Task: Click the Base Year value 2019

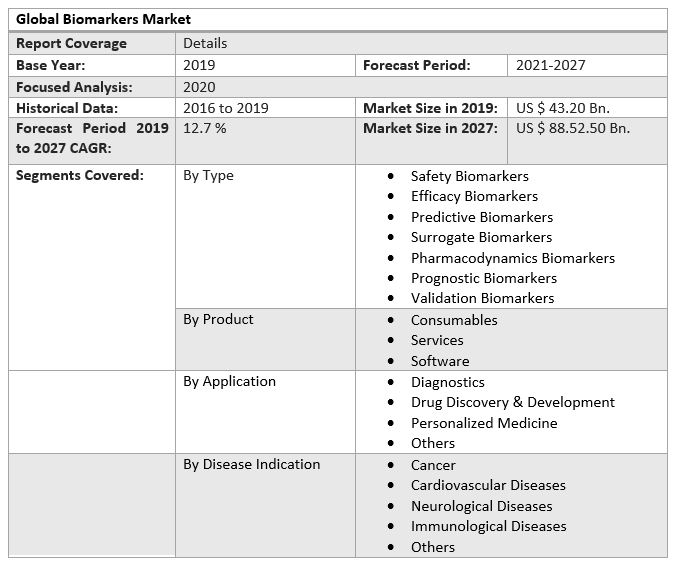Action: pyautogui.click(x=199, y=65)
